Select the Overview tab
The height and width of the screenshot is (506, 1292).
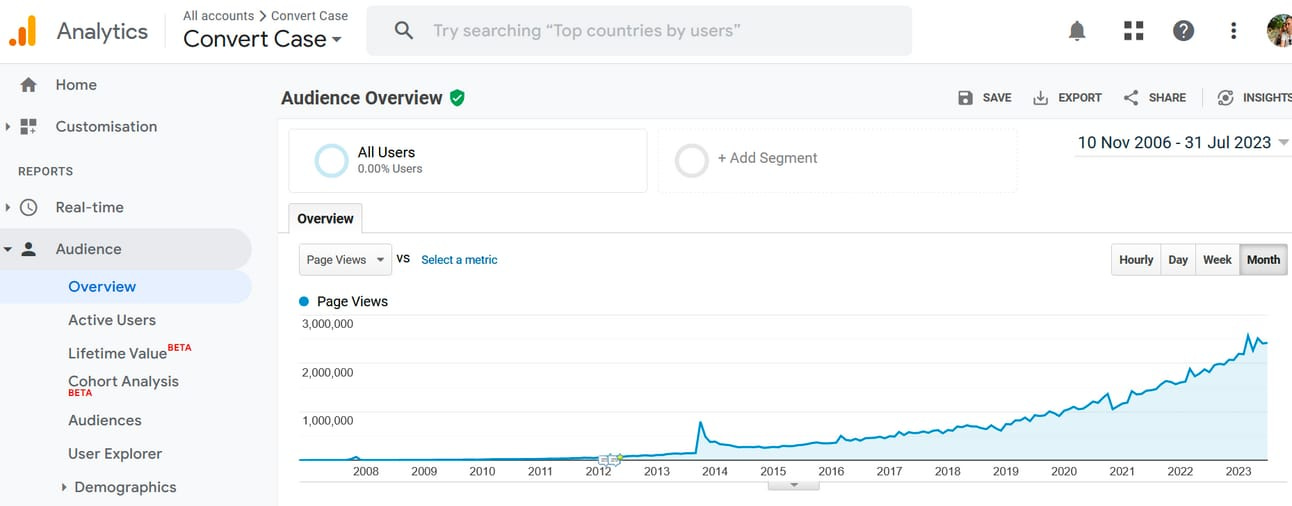coord(325,219)
